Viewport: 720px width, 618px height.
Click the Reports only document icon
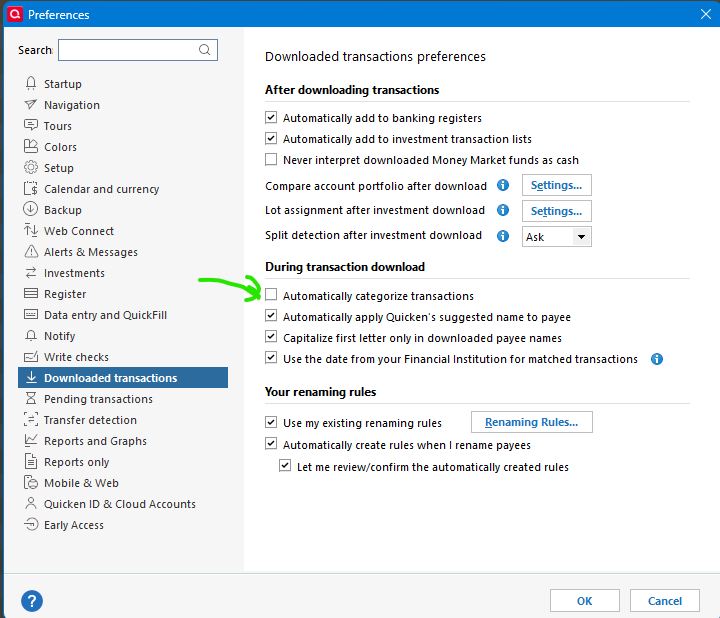(31, 461)
